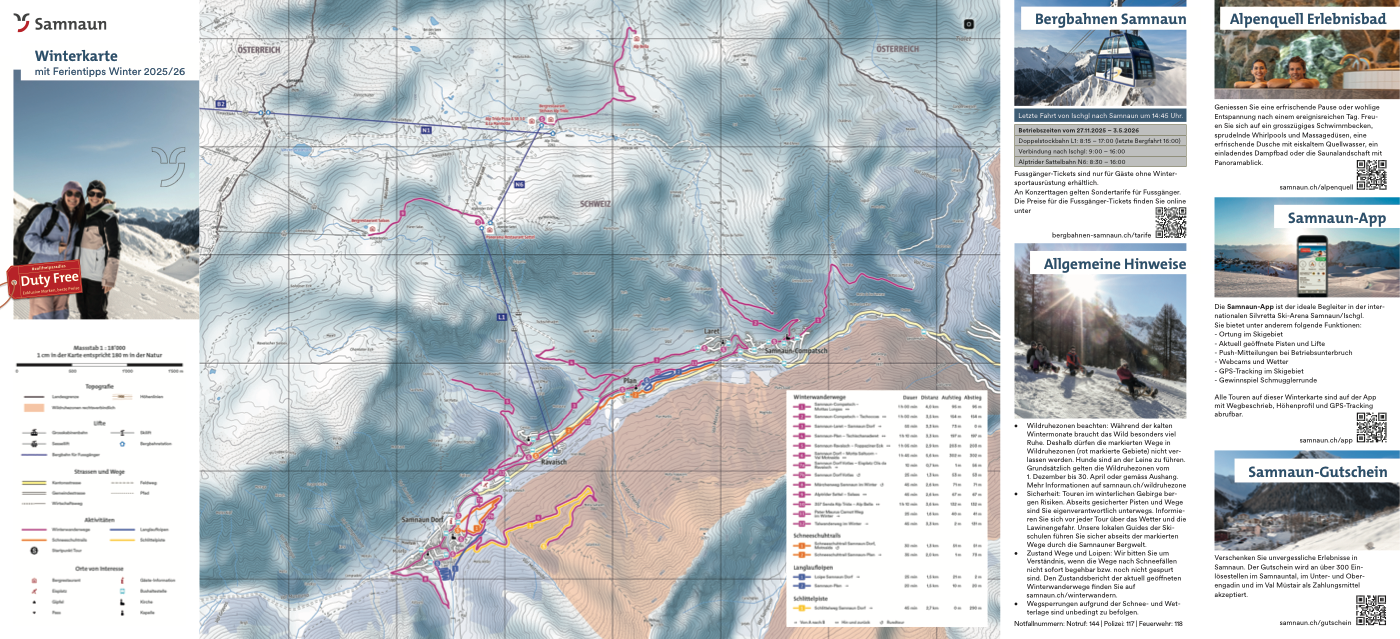Click the Kirche church symbol in the legend

[122, 602]
